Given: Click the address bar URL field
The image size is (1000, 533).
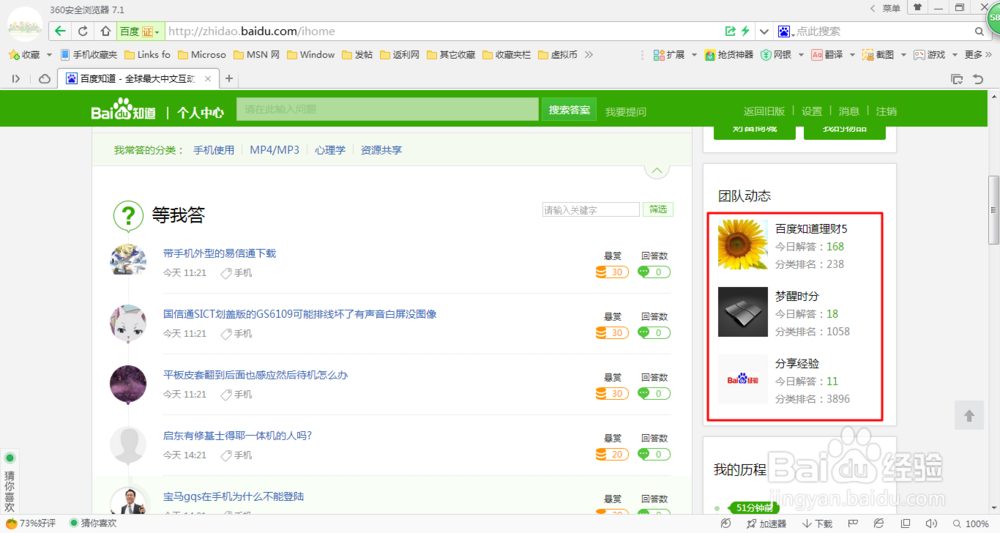Looking at the screenshot, I should click(440, 31).
